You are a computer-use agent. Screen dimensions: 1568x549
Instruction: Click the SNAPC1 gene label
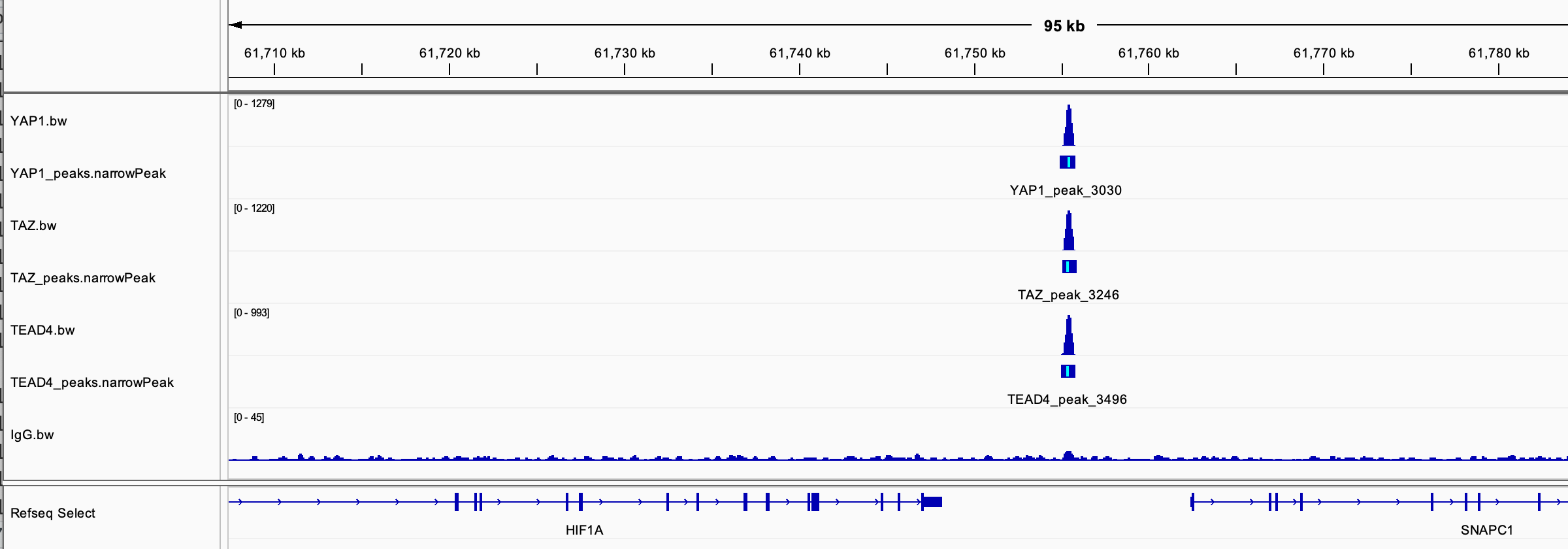point(1486,530)
